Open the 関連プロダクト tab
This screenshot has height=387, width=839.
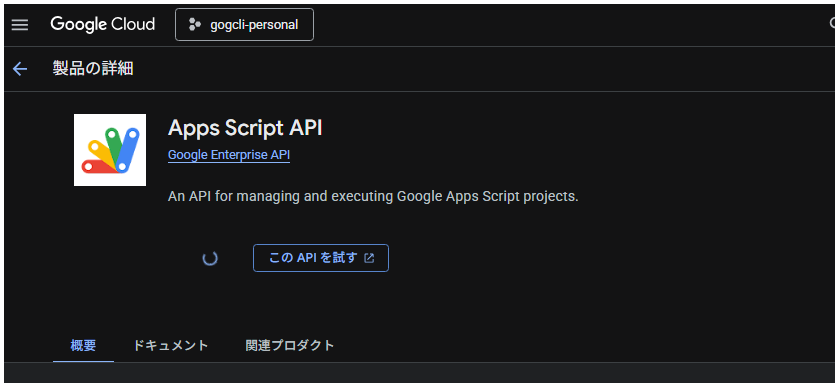289,346
